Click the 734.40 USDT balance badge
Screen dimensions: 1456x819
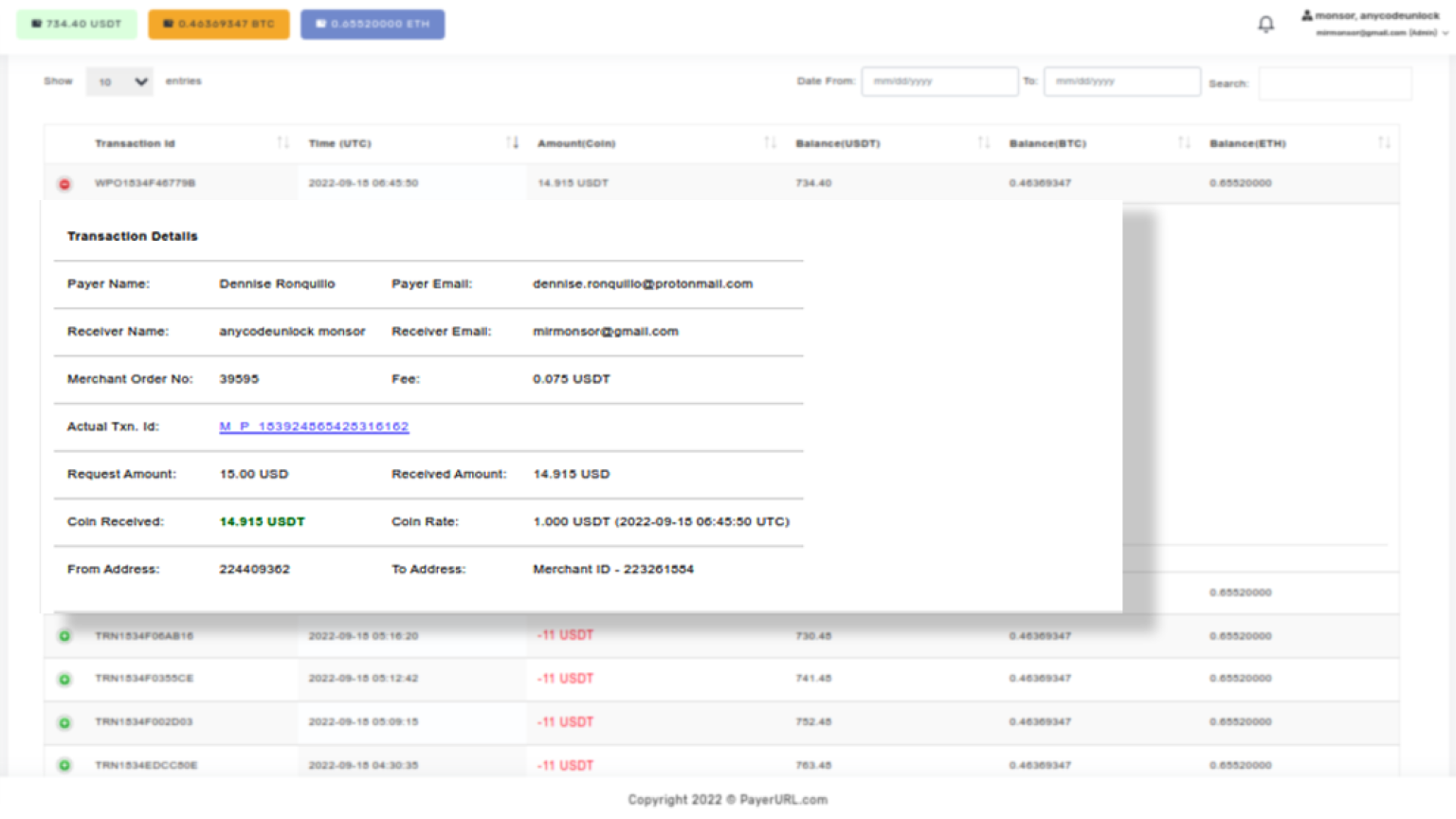click(x=76, y=24)
